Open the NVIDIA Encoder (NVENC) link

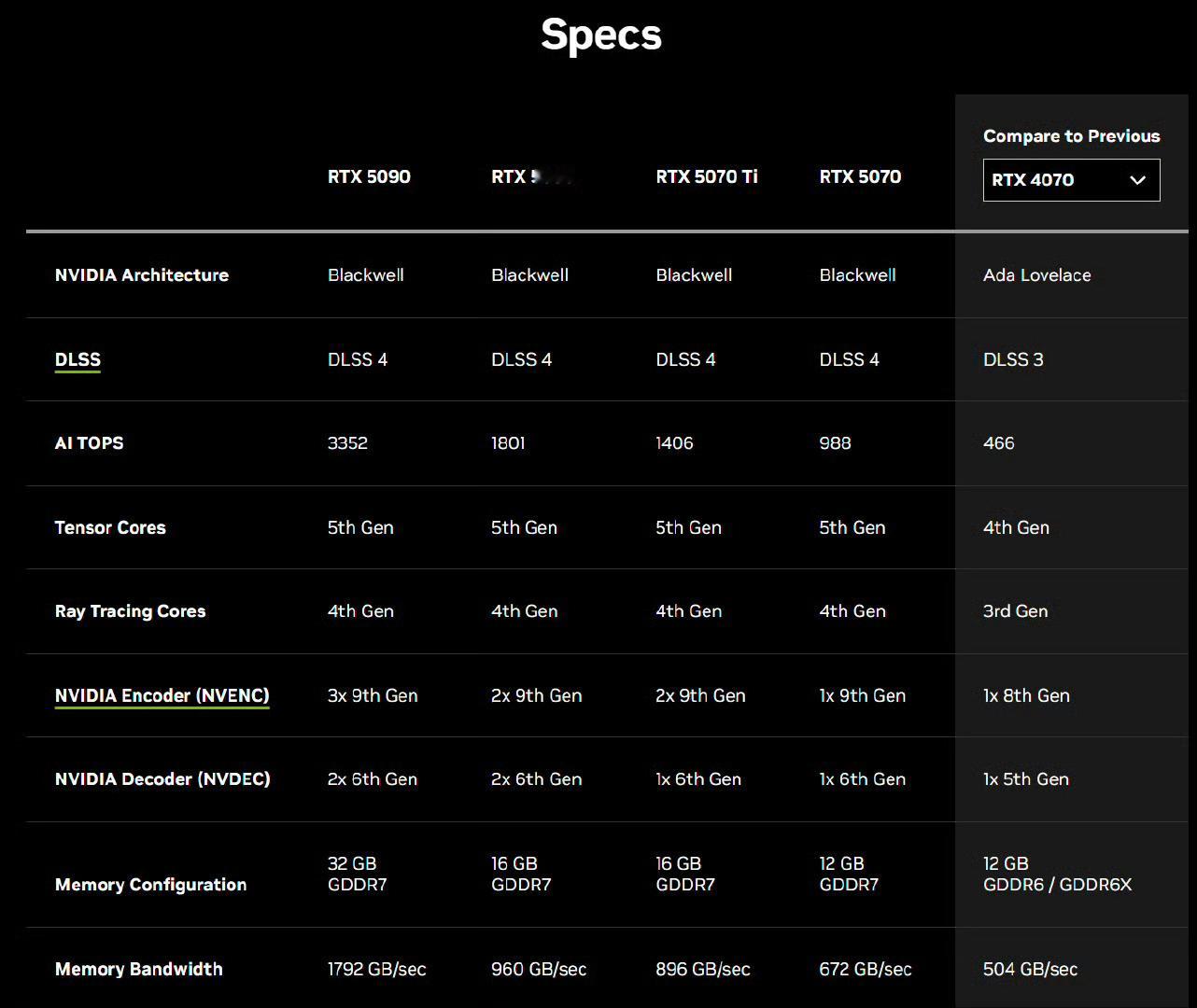coord(162,696)
